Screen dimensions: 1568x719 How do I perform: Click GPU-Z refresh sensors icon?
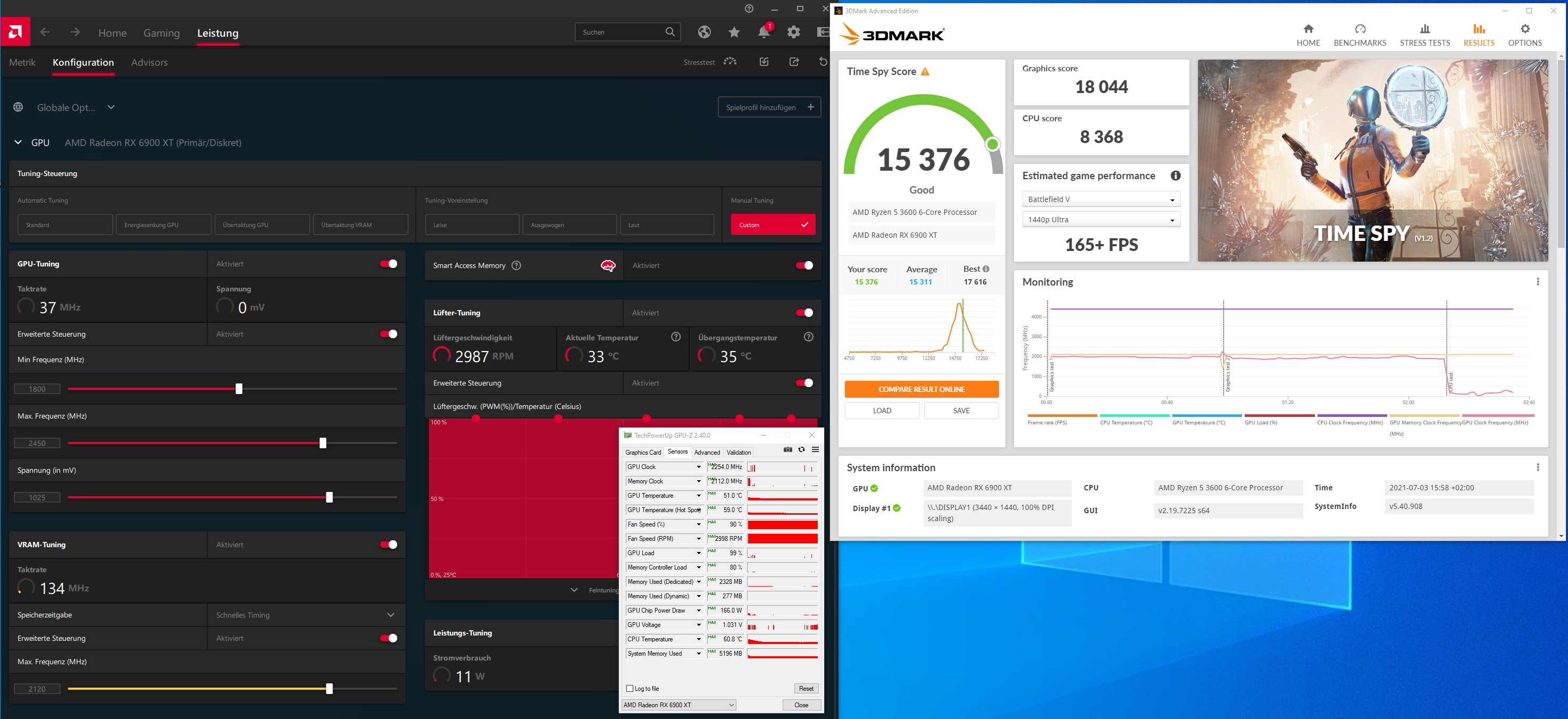(802, 450)
